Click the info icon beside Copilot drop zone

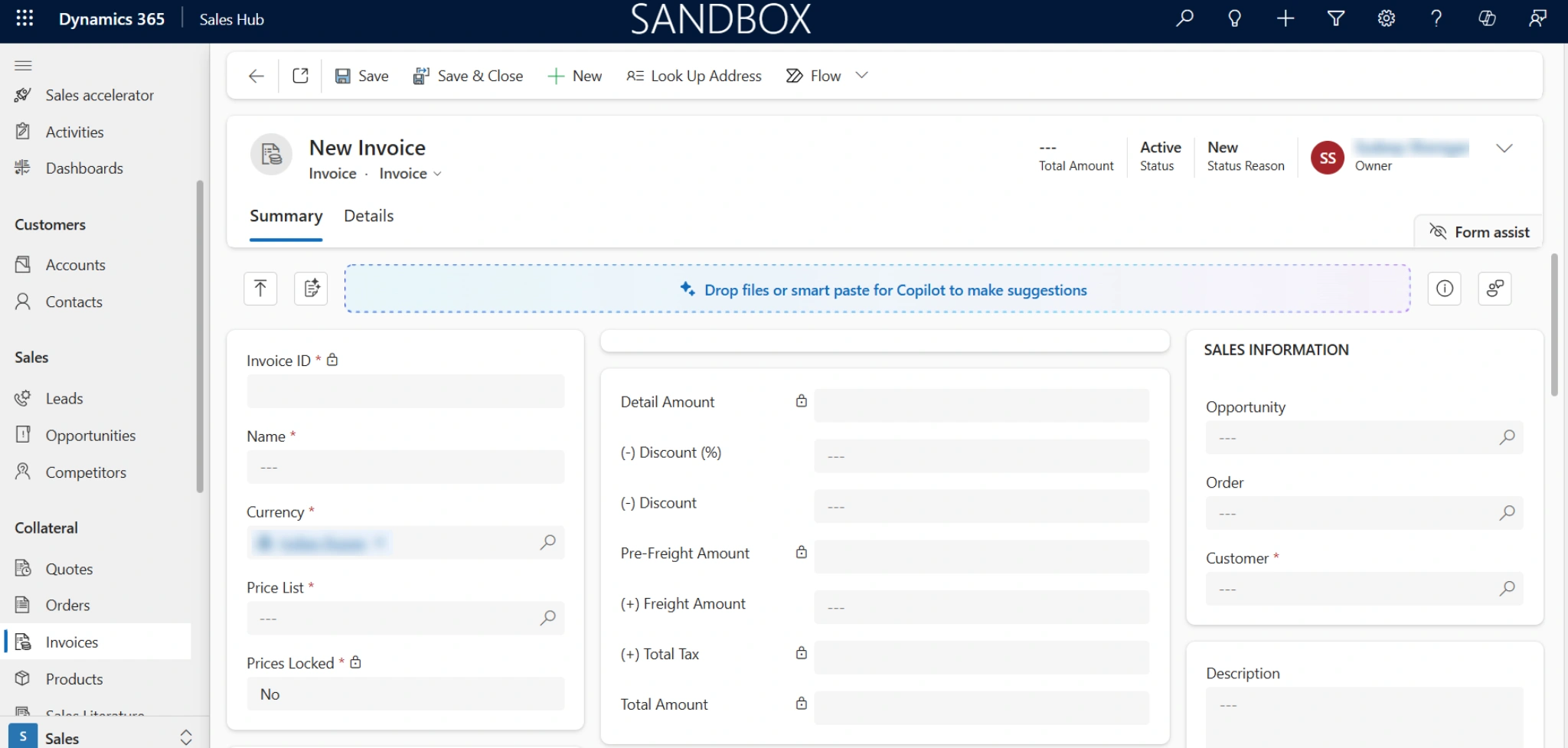point(1444,289)
